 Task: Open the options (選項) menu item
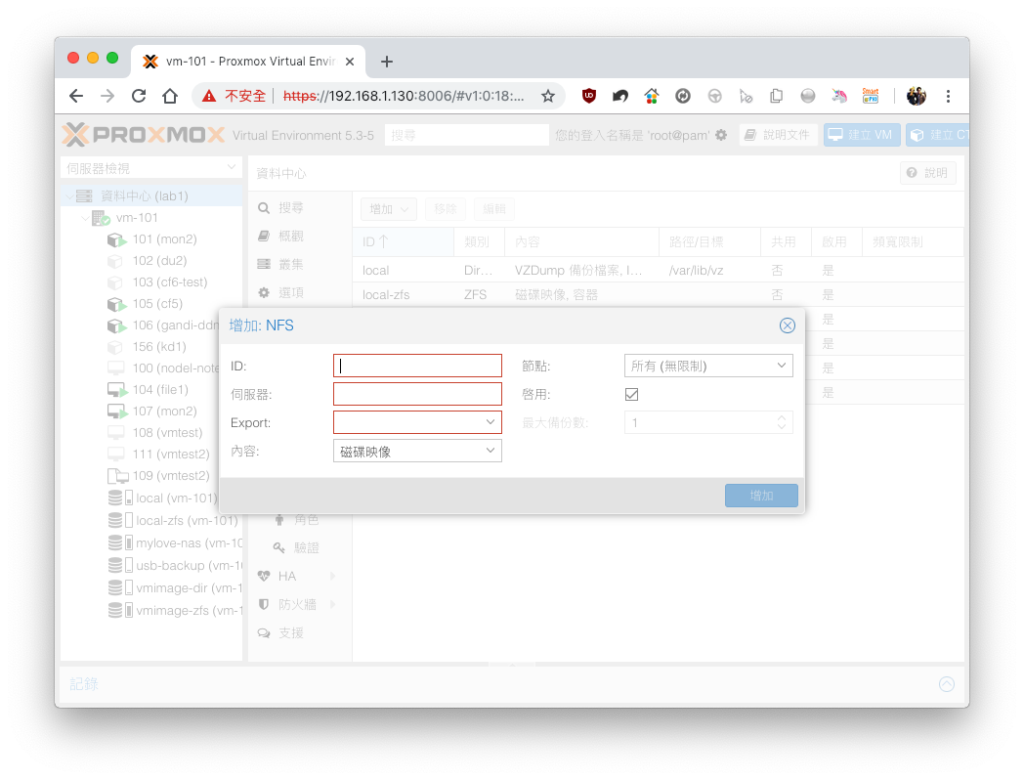point(290,293)
